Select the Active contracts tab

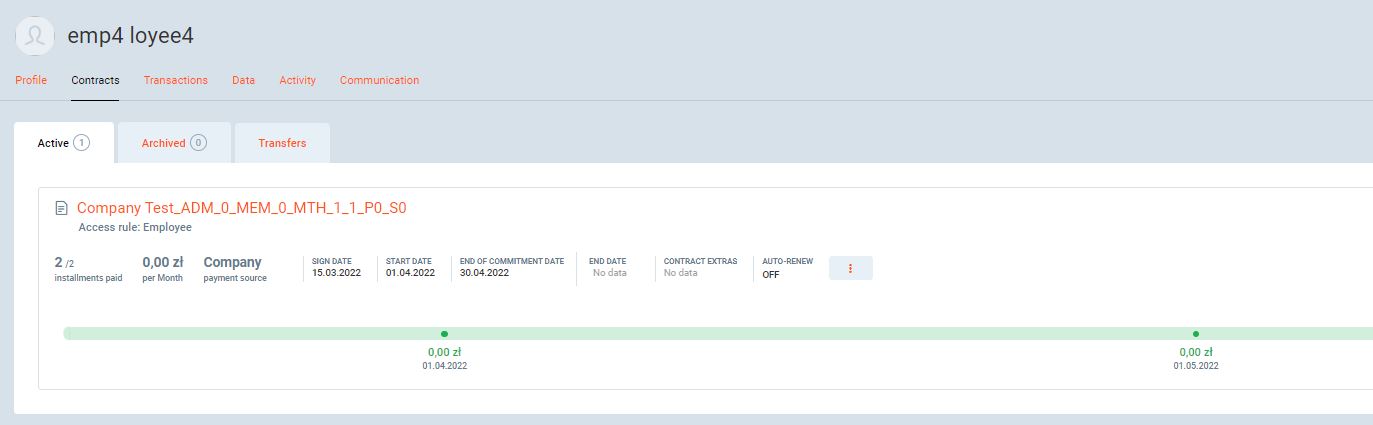63,143
